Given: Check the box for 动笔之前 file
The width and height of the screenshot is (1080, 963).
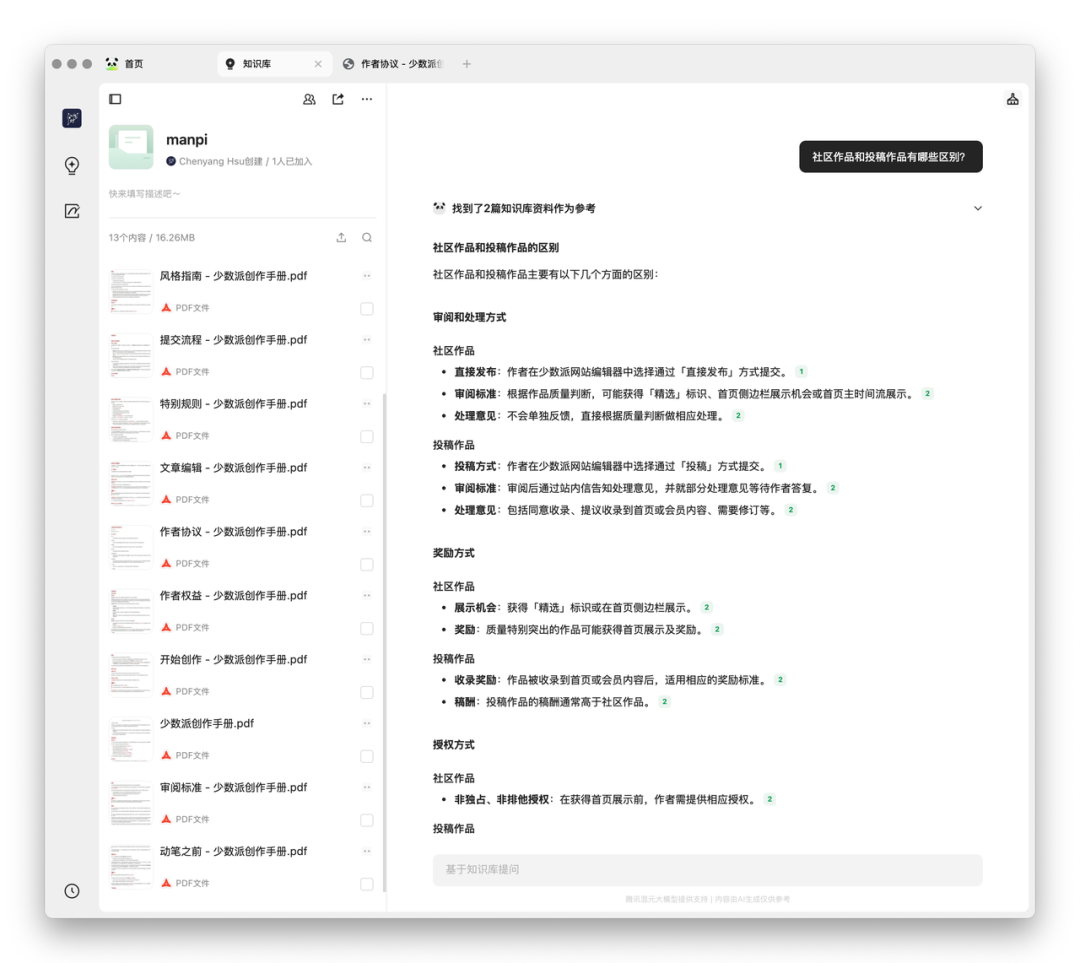Looking at the screenshot, I should pyautogui.click(x=367, y=884).
